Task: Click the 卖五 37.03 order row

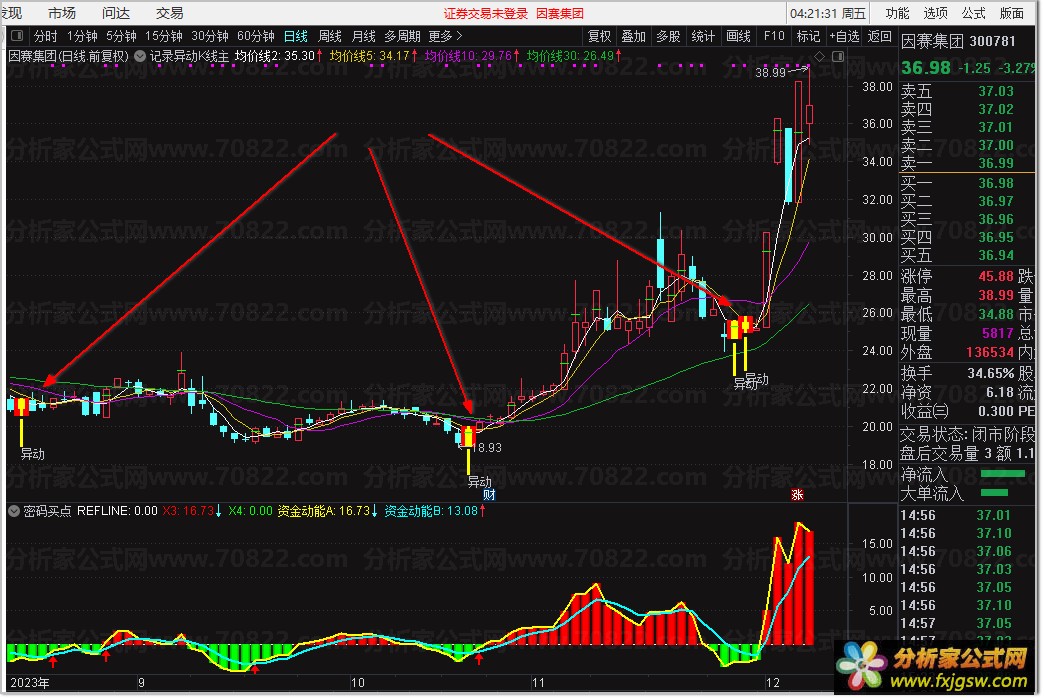Action: [967, 91]
